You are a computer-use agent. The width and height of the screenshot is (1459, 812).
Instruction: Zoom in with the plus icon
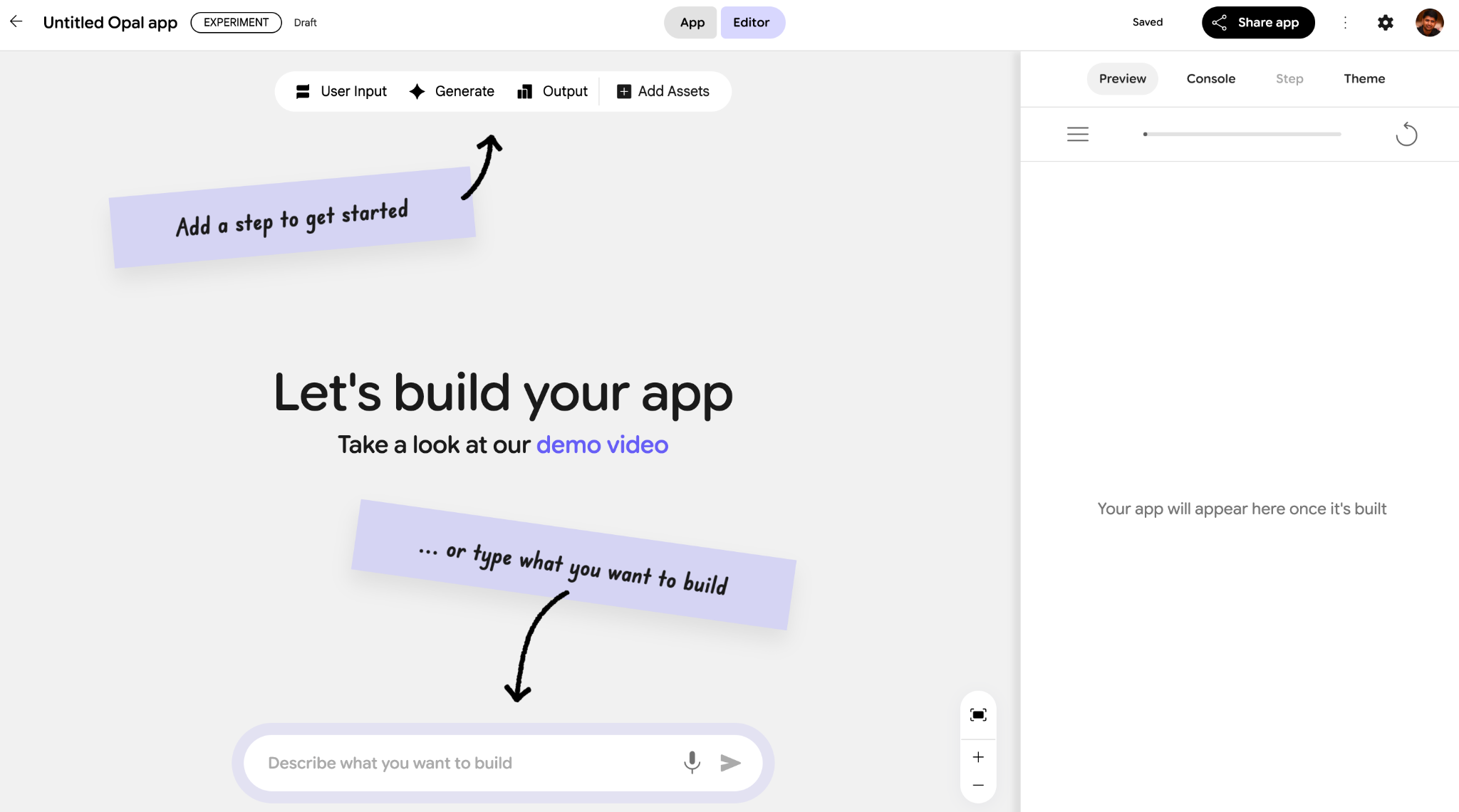978,757
